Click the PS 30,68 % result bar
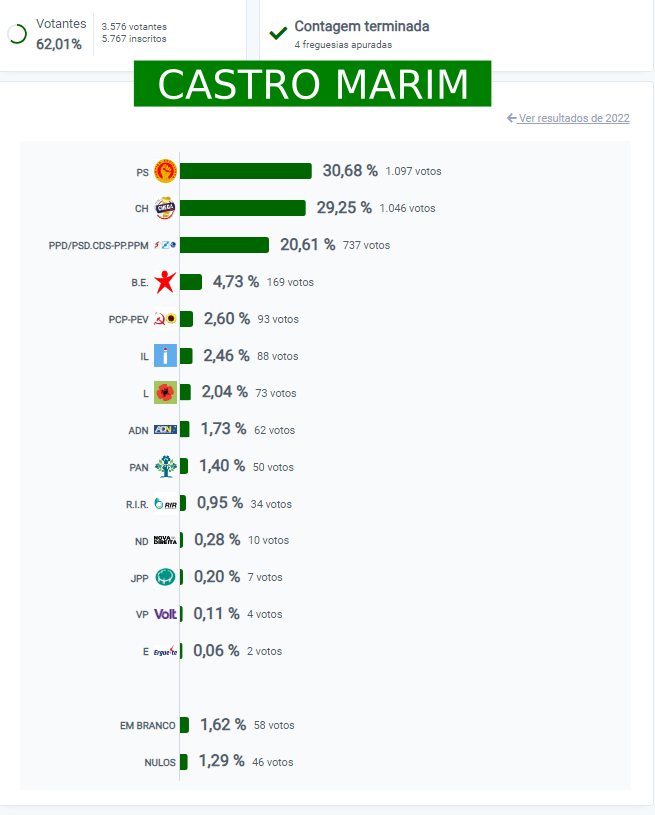Image resolution: width=655 pixels, height=815 pixels. (246, 171)
